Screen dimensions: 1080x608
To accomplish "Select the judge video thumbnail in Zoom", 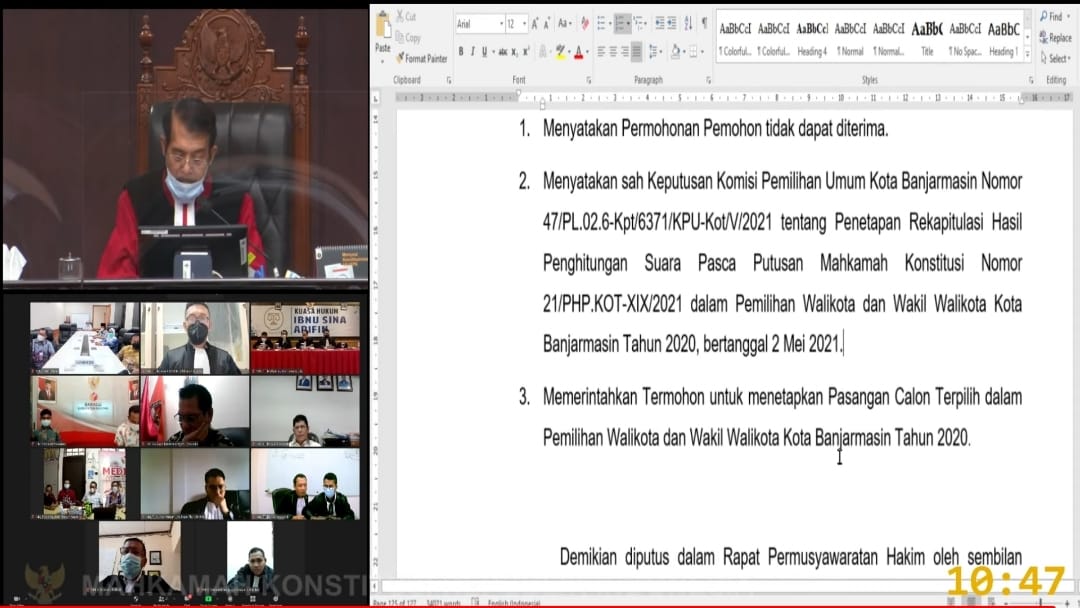I will click(x=195, y=337).
